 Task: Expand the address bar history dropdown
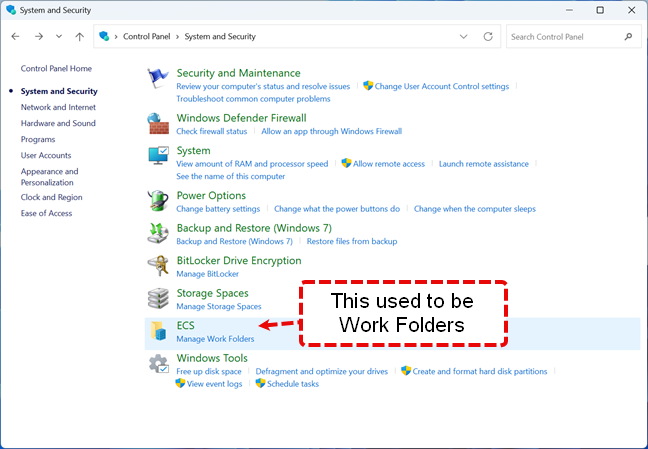[464, 36]
